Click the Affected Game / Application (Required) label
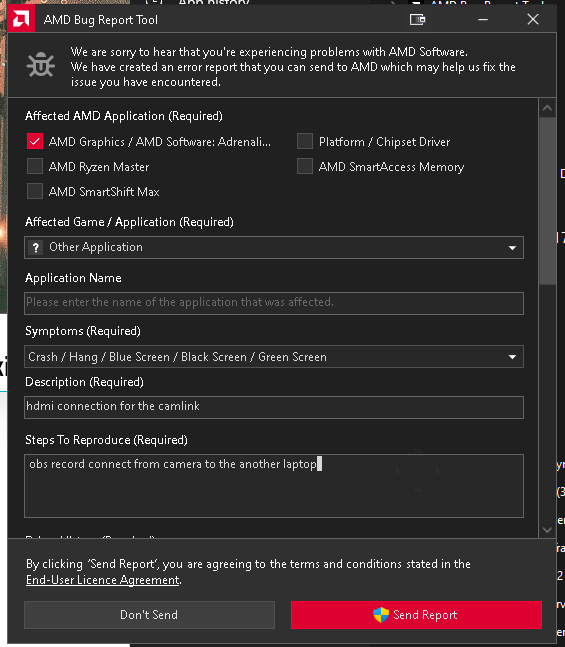 point(129,222)
